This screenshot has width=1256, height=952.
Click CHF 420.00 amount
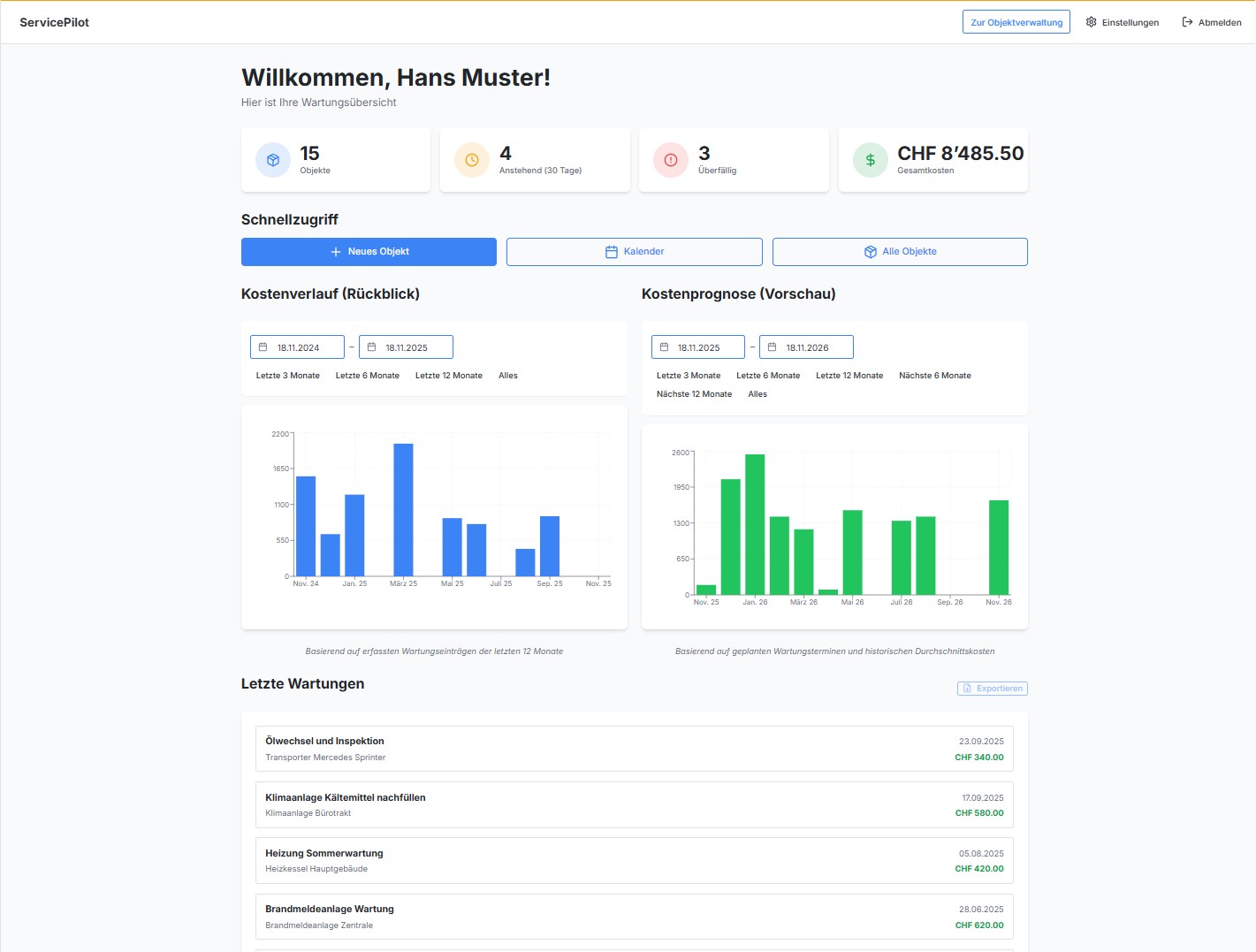[x=979, y=869]
